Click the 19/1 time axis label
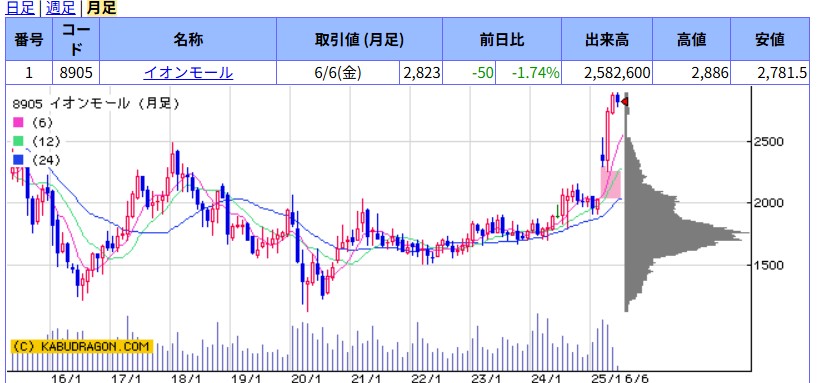 247,378
